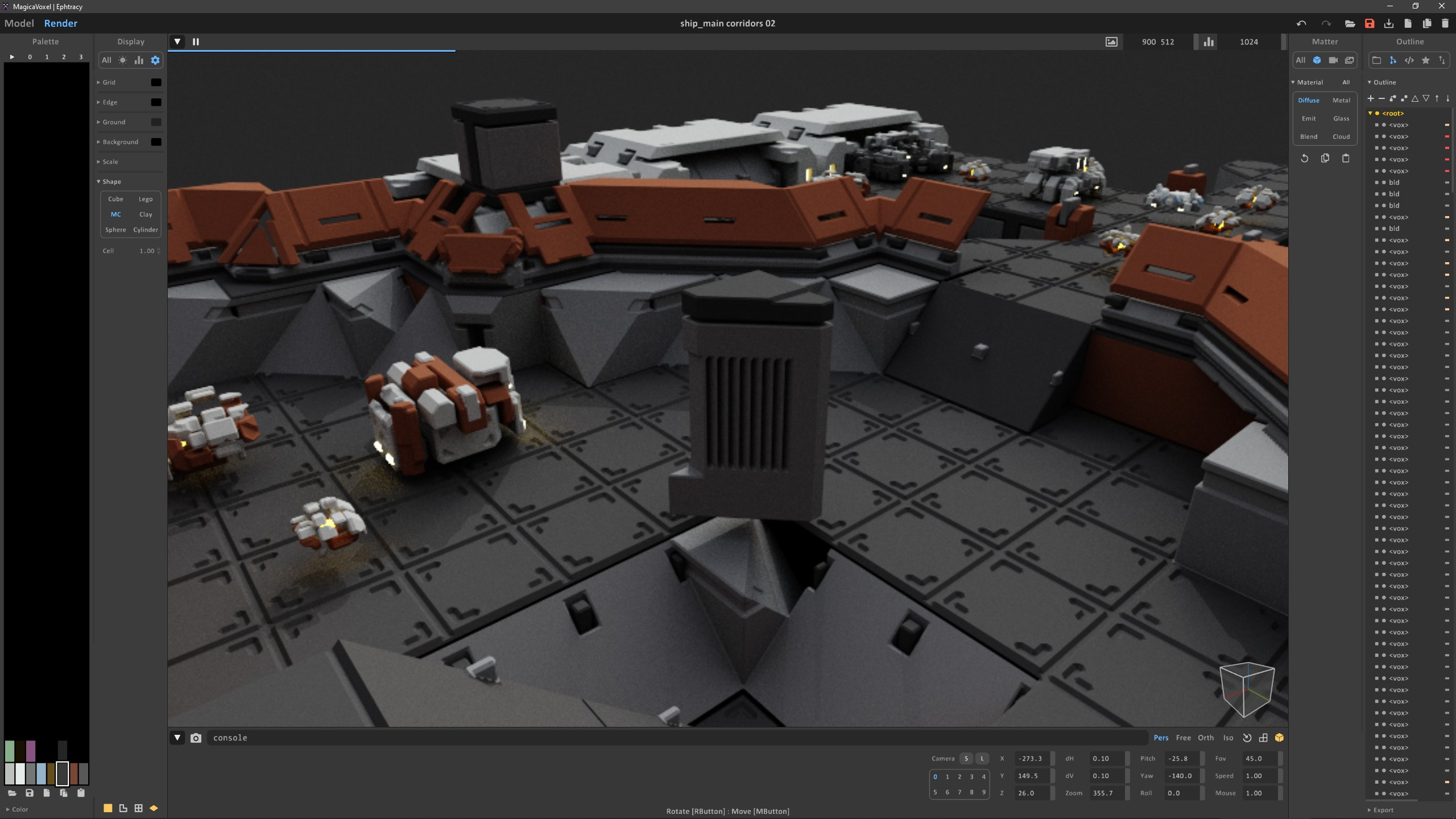
Task: Collapse the <root> tree node
Action: coord(1371,113)
